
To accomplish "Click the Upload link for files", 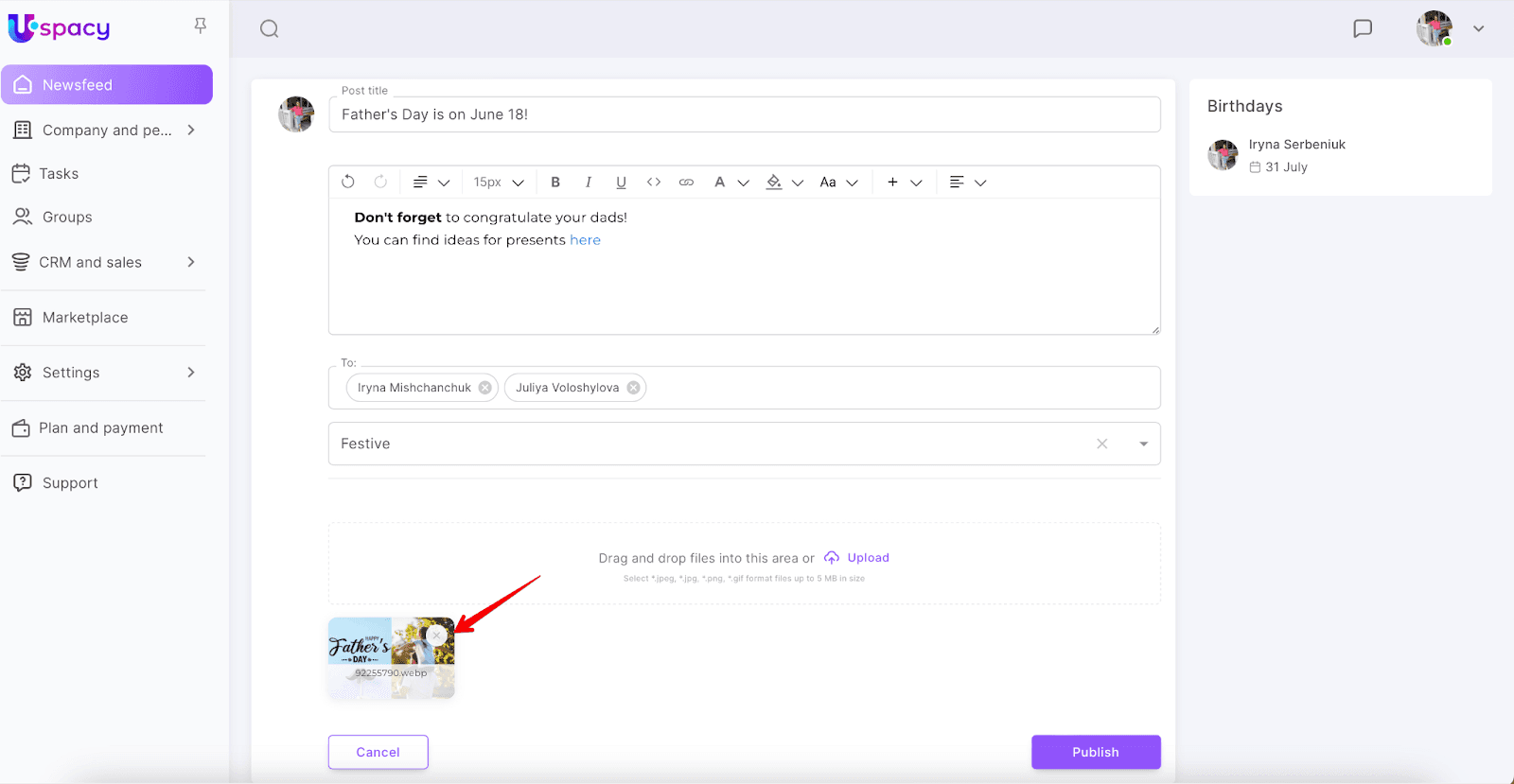I will pos(867,558).
